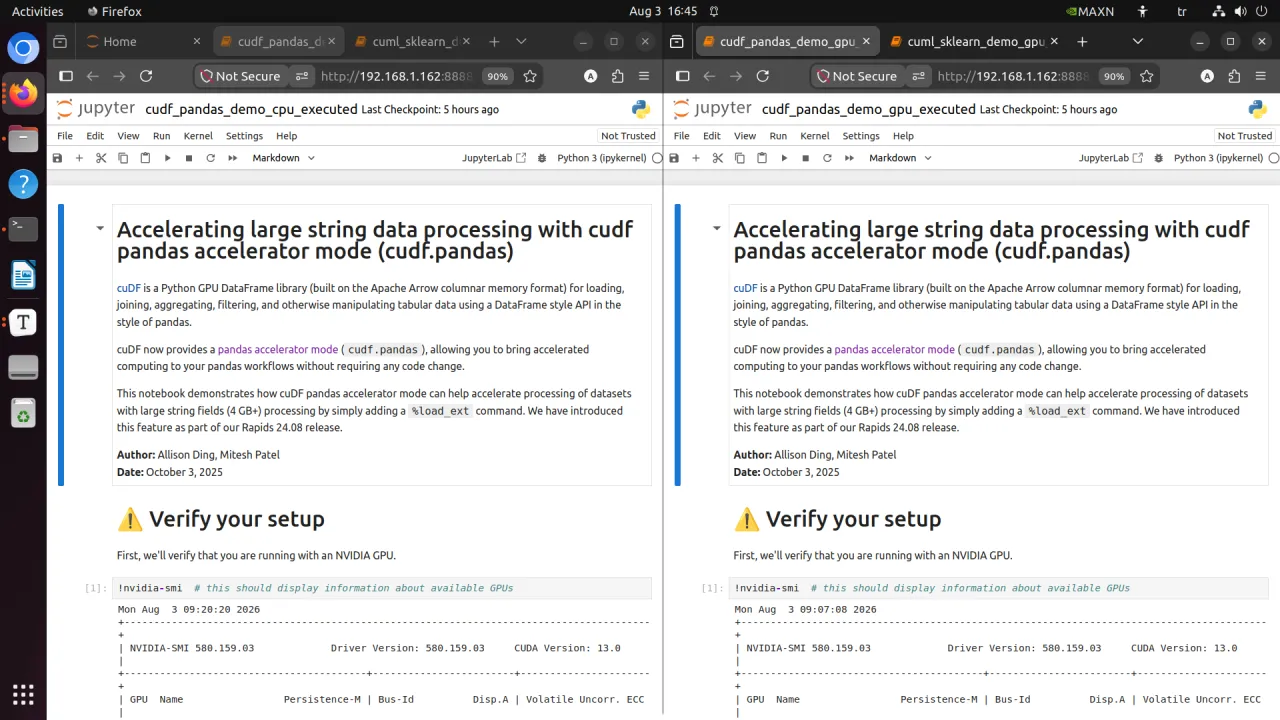The image size is (1280, 720).
Task: Click the URL address field in the right window
Action: click(1014, 76)
